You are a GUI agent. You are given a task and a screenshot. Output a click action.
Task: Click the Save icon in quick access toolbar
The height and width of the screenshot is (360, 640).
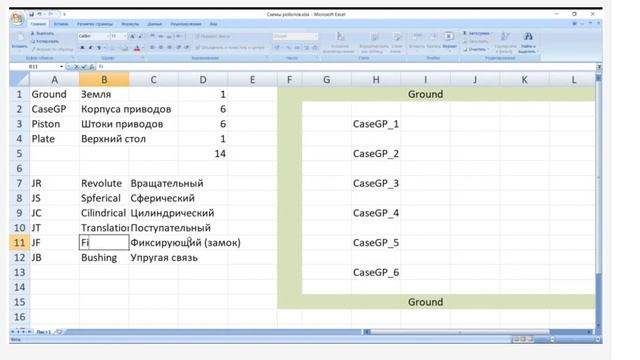click(31, 14)
